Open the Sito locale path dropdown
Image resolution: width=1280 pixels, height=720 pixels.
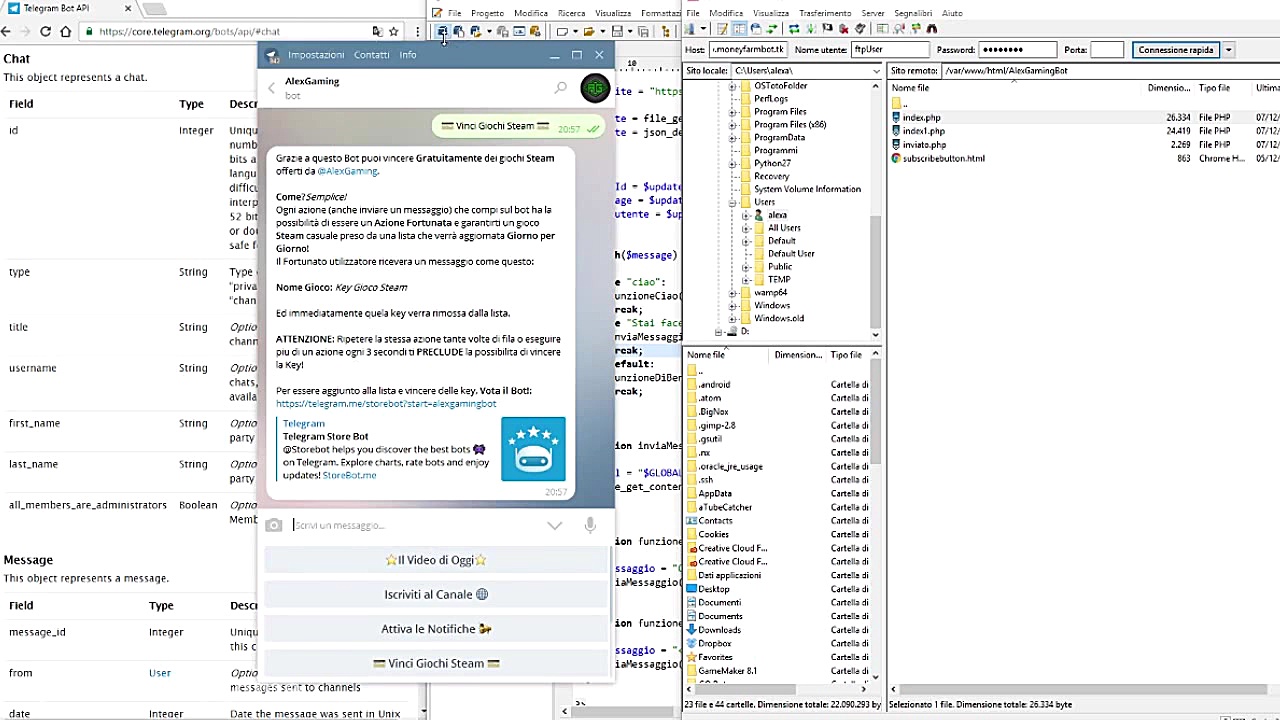pyautogui.click(x=876, y=71)
